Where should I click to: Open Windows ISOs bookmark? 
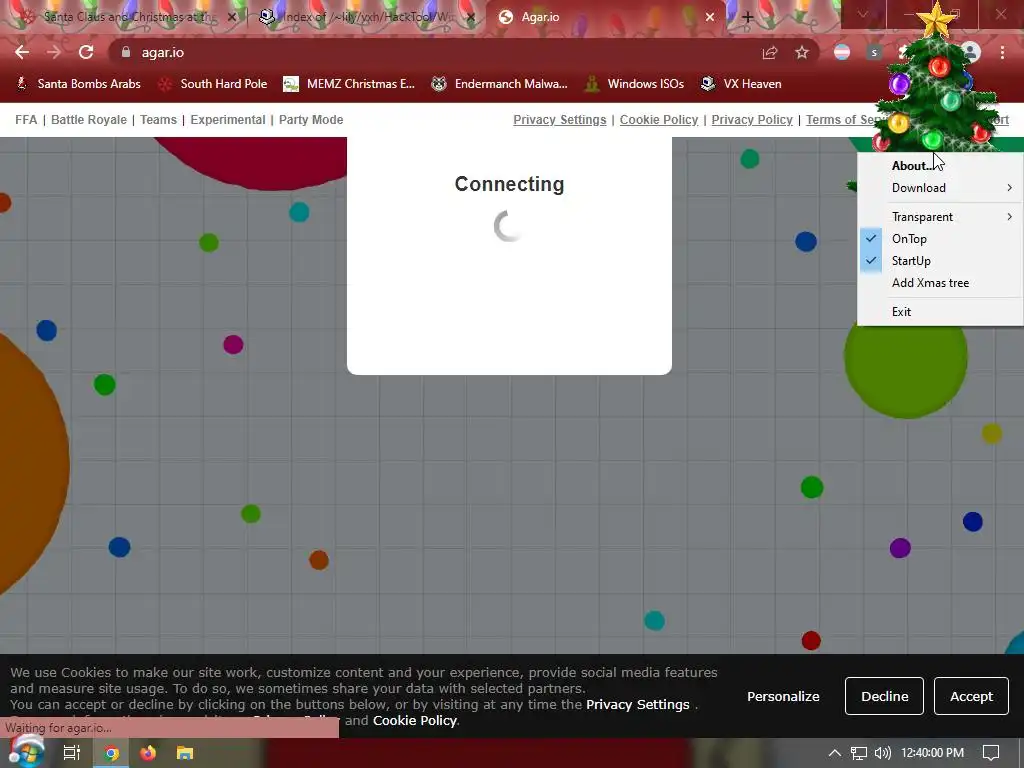pyautogui.click(x=635, y=84)
